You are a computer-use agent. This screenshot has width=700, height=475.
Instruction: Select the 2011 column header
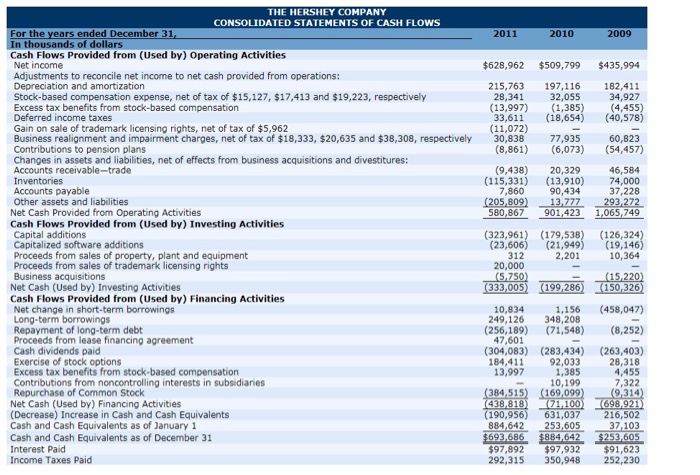tap(505, 34)
